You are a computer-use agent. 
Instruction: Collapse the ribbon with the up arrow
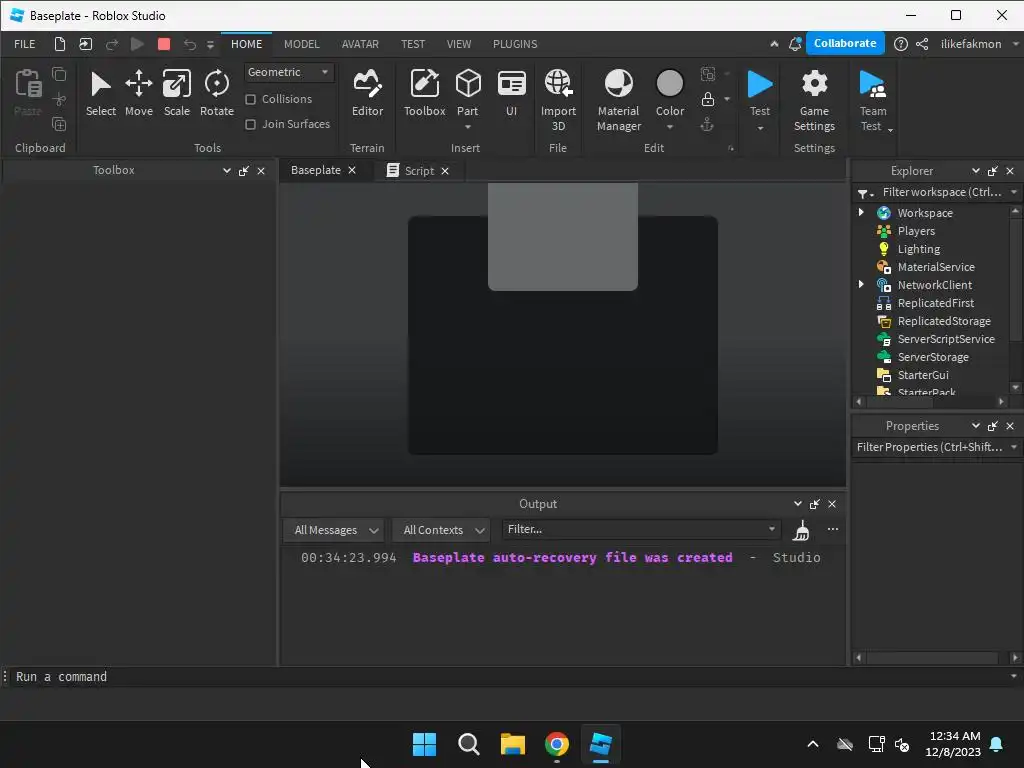coord(774,44)
